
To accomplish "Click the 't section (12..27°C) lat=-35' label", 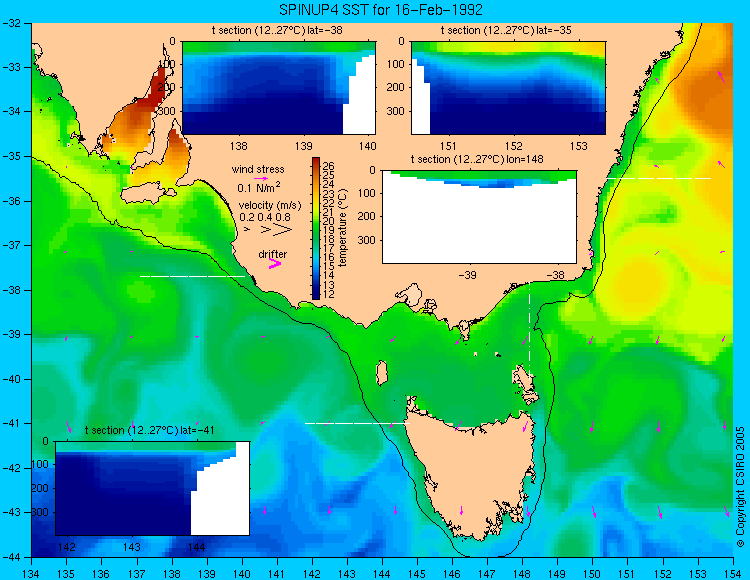I will click(506, 31).
